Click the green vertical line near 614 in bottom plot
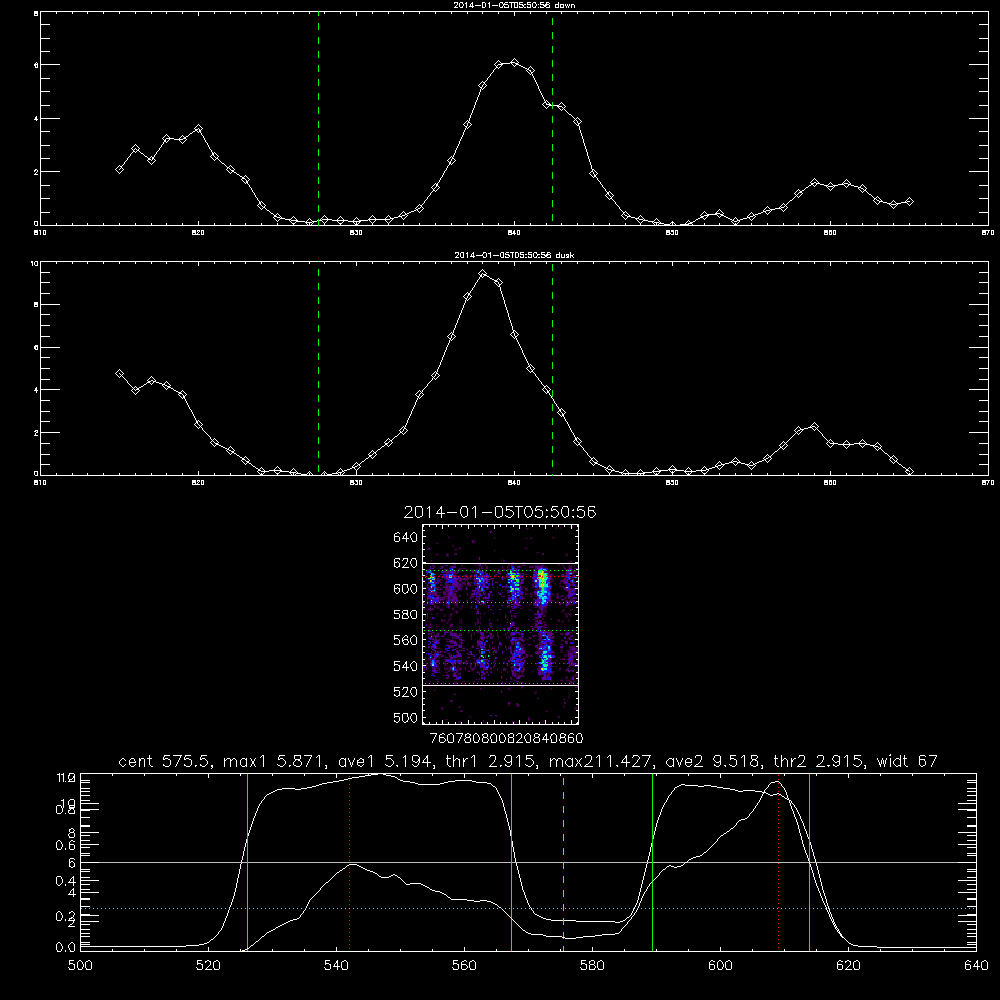1000x1000 pixels. tap(809, 861)
